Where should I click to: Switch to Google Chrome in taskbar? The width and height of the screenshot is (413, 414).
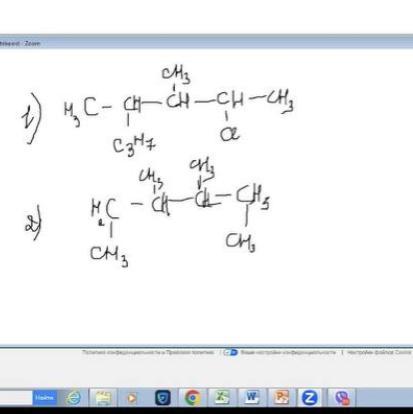coord(192,398)
